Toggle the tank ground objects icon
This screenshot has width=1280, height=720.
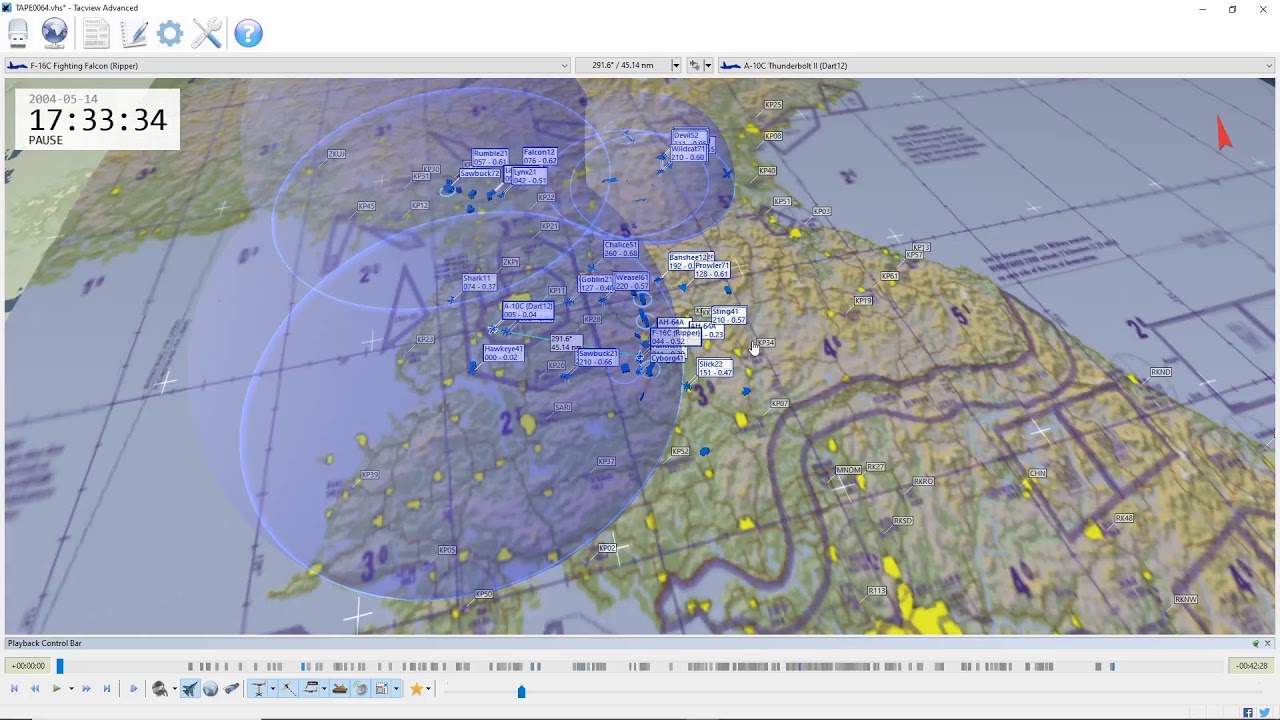[340, 689]
